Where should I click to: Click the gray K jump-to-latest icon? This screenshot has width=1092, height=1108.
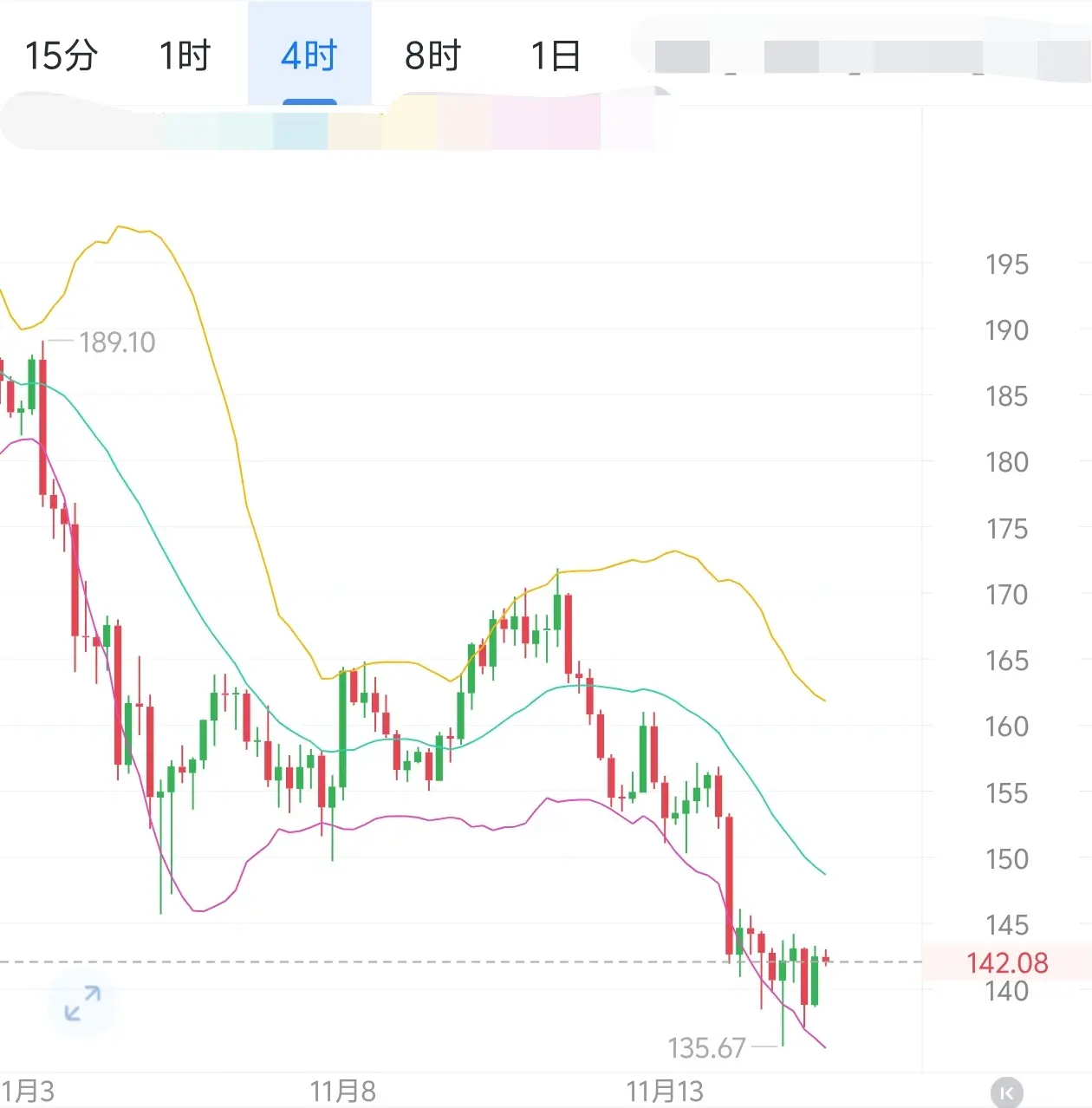pyautogui.click(x=1006, y=1092)
